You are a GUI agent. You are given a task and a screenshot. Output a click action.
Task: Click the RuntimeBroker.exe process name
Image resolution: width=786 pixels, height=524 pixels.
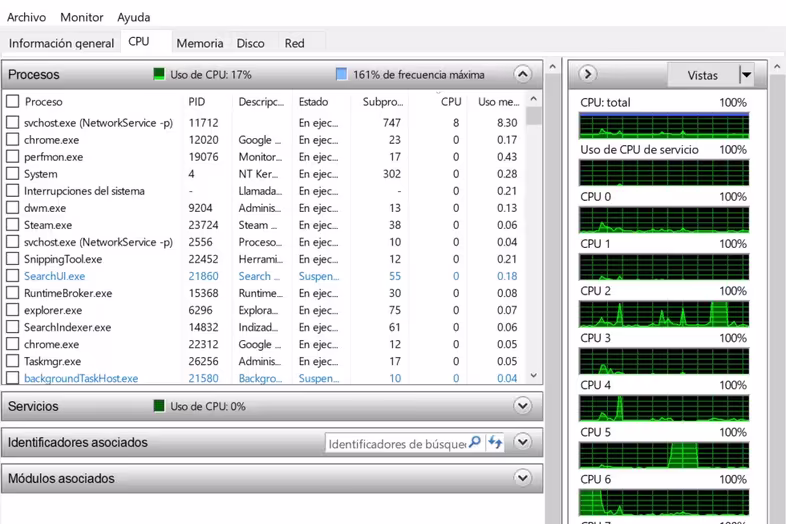[68, 293]
